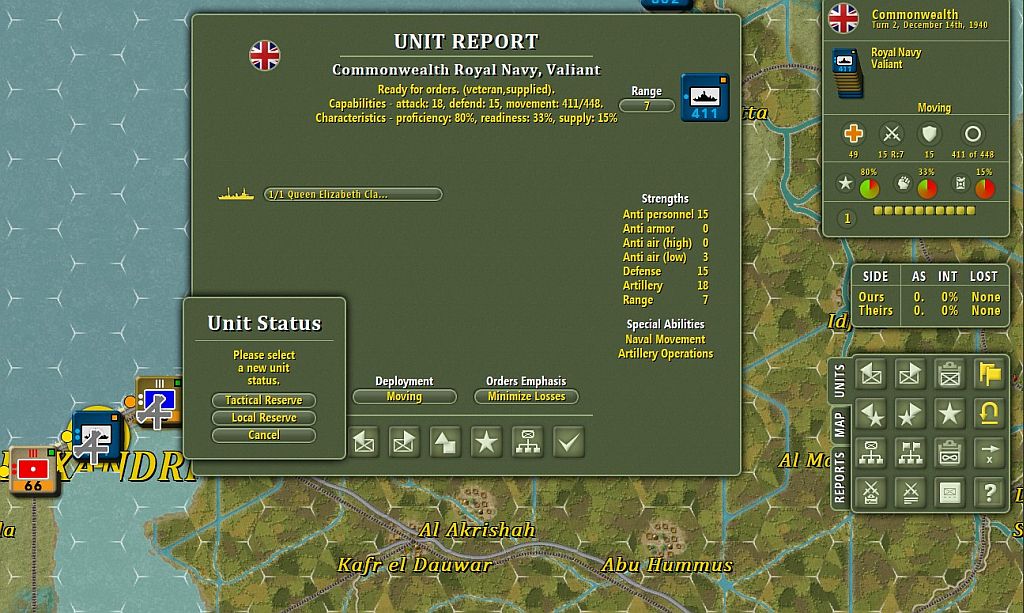Select the yellow undo order icon
The height and width of the screenshot is (613, 1024).
[988, 414]
